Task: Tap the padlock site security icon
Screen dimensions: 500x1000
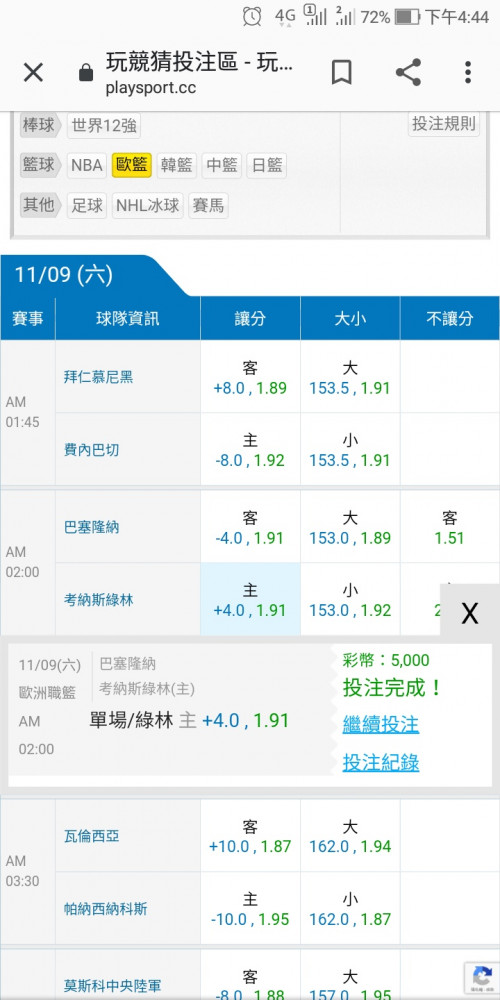Action: 85,73
